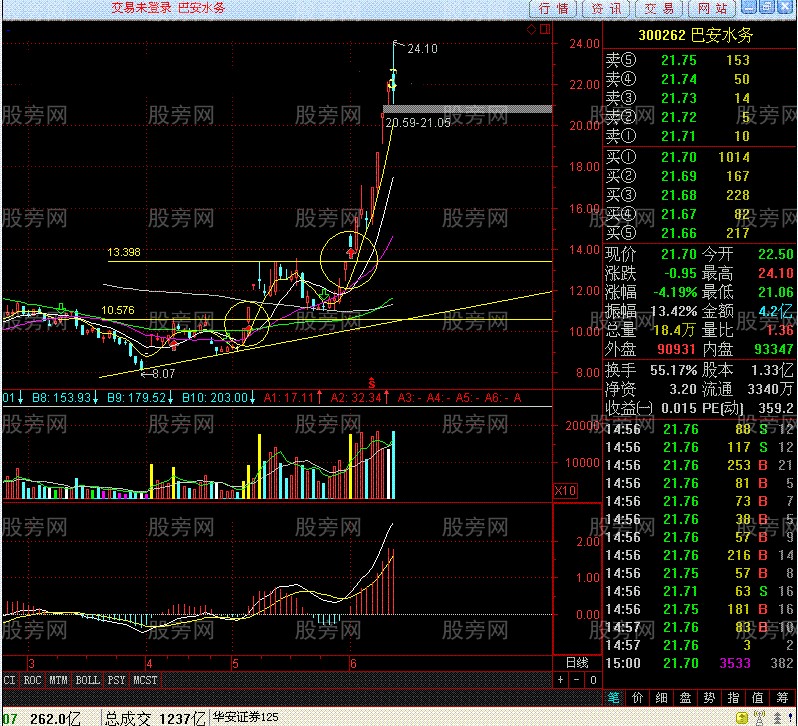Open the 资讯 top tab

pyautogui.click(x=606, y=9)
